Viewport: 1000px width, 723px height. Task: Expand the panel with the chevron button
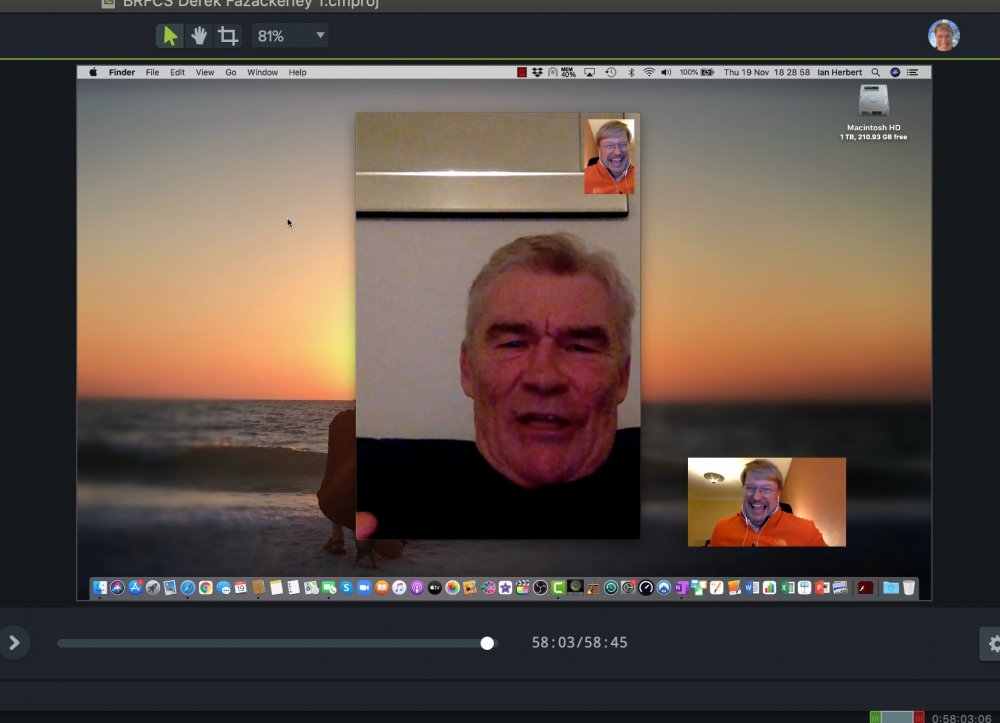tap(14, 643)
